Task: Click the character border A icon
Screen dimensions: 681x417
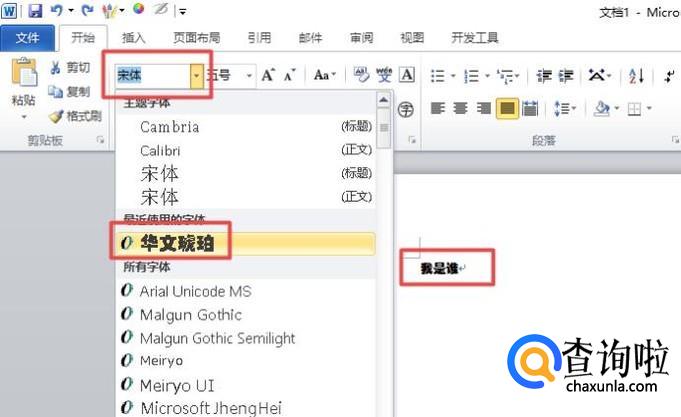Action: pos(407,75)
